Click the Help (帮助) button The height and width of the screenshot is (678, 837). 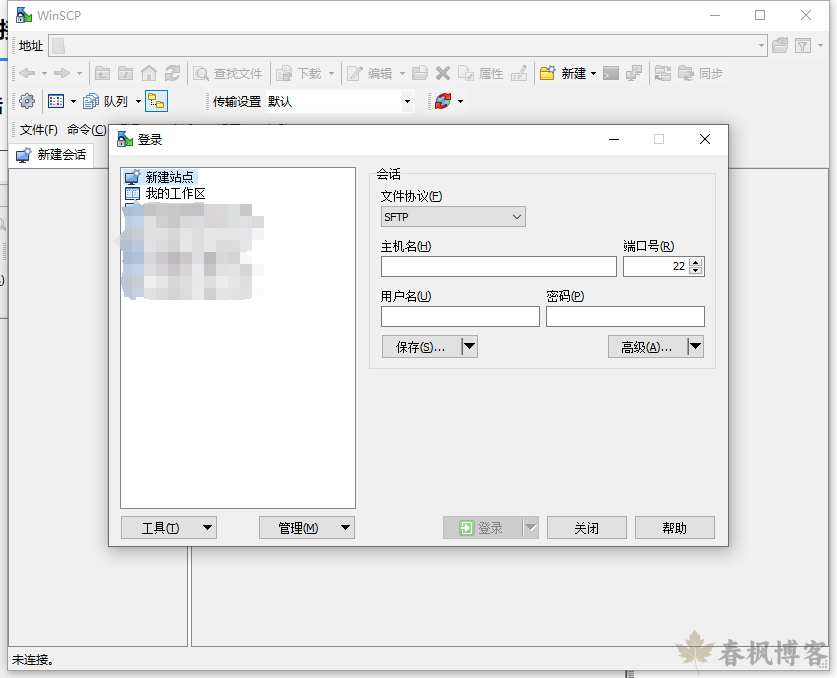[675, 527]
